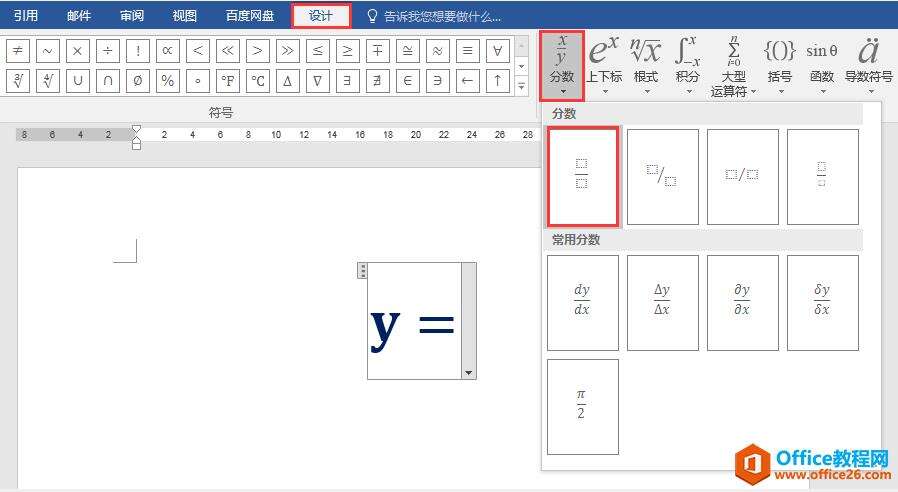The image size is (898, 492).
Task: Choose the linear fraction template
Action: [x=743, y=176]
